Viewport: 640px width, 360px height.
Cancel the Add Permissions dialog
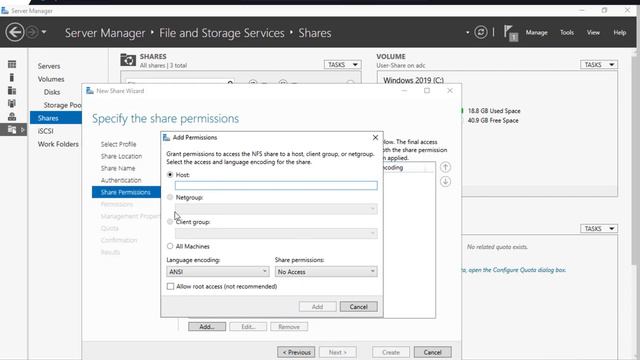point(358,307)
